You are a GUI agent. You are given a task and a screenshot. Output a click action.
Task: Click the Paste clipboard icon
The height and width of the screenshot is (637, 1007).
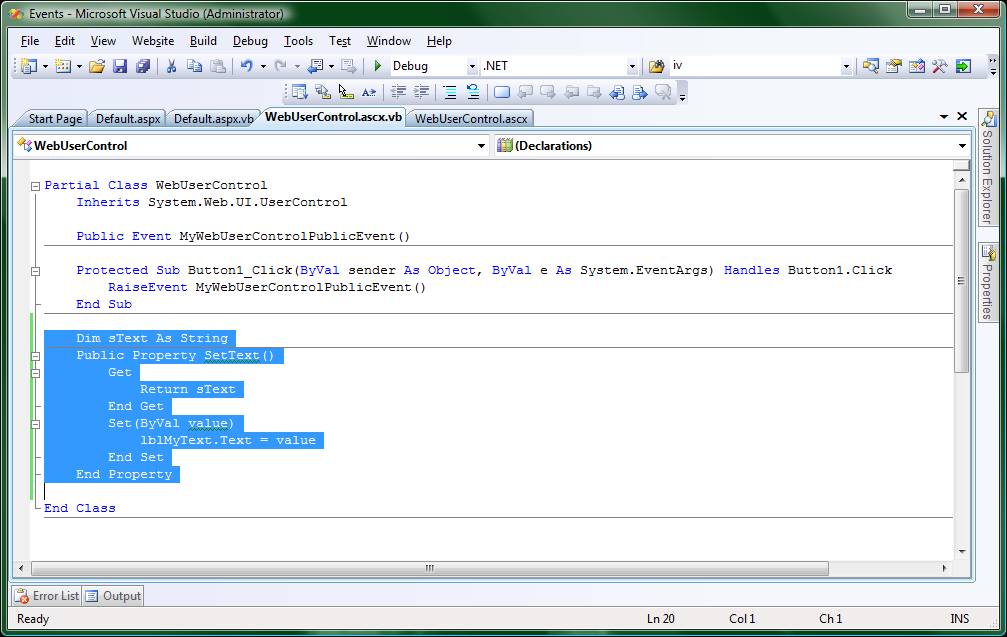pyautogui.click(x=218, y=66)
